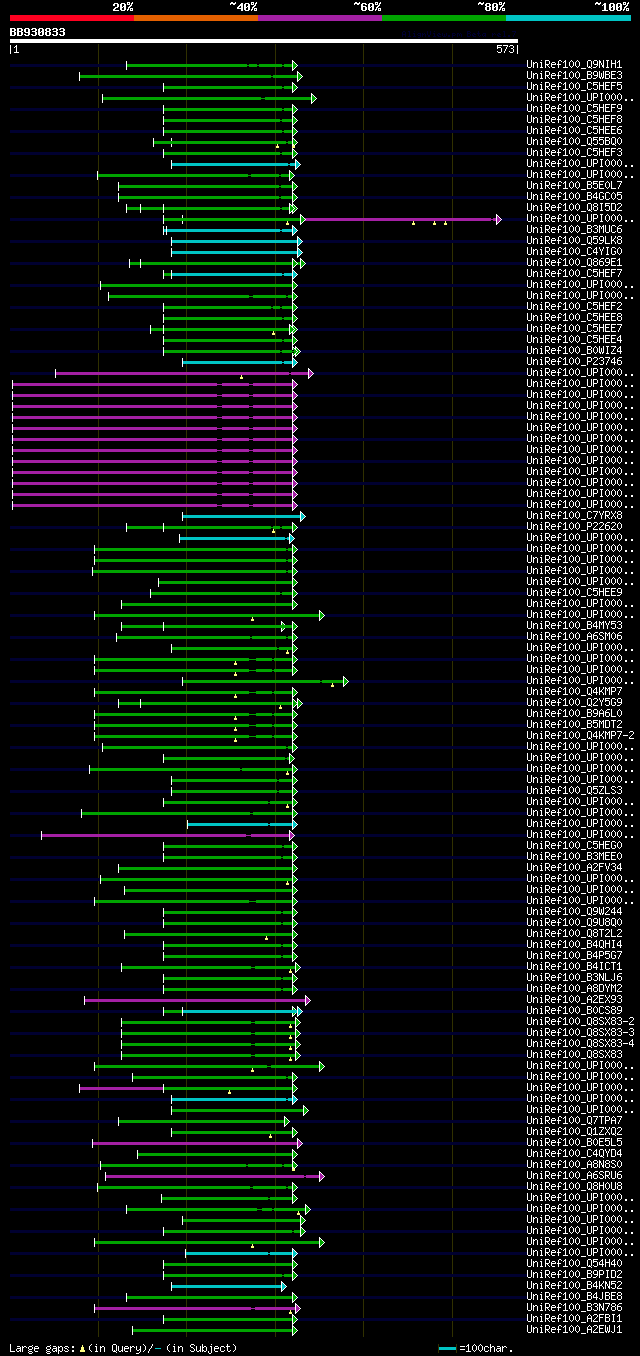Viewport: 640px width, 1356px height.
Task: Click the BB930833 query name
Action: click(38, 32)
